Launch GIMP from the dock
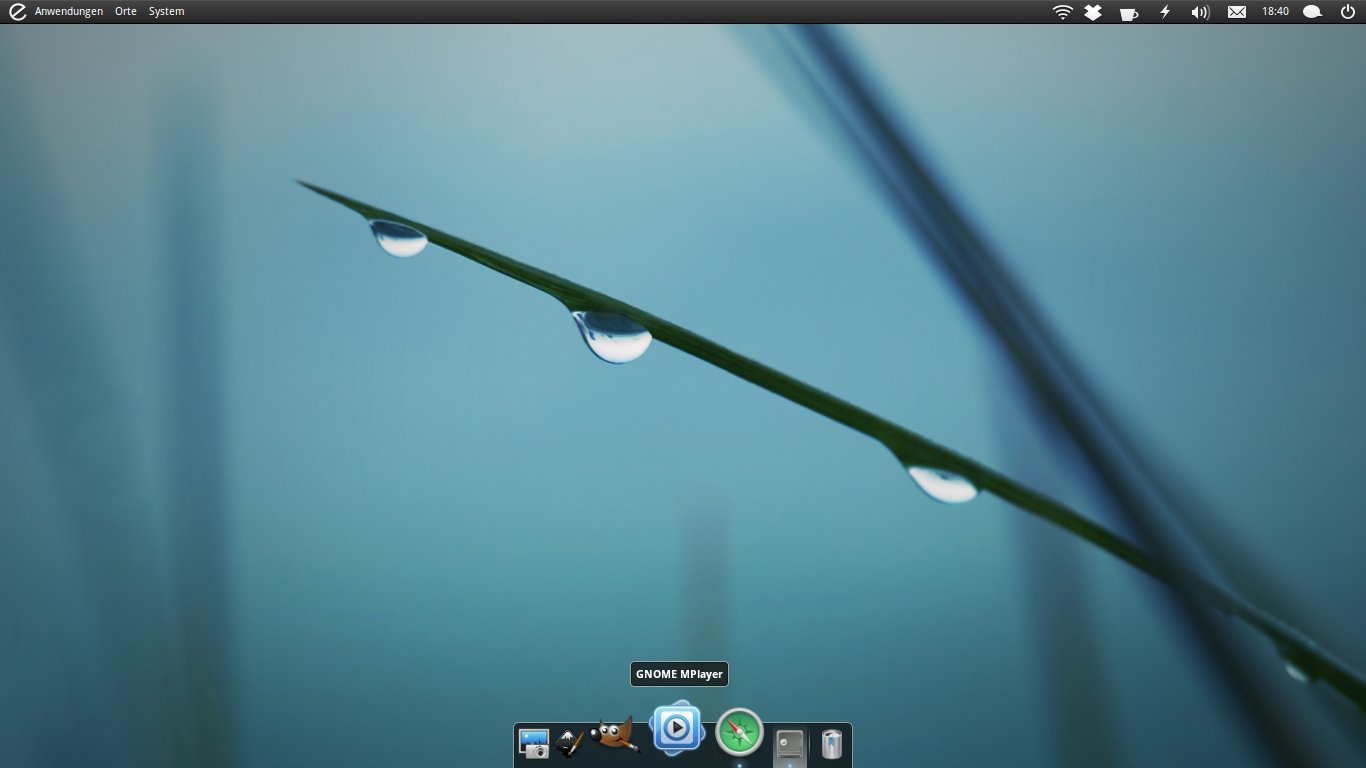Image resolution: width=1366 pixels, height=768 pixels. tap(614, 735)
